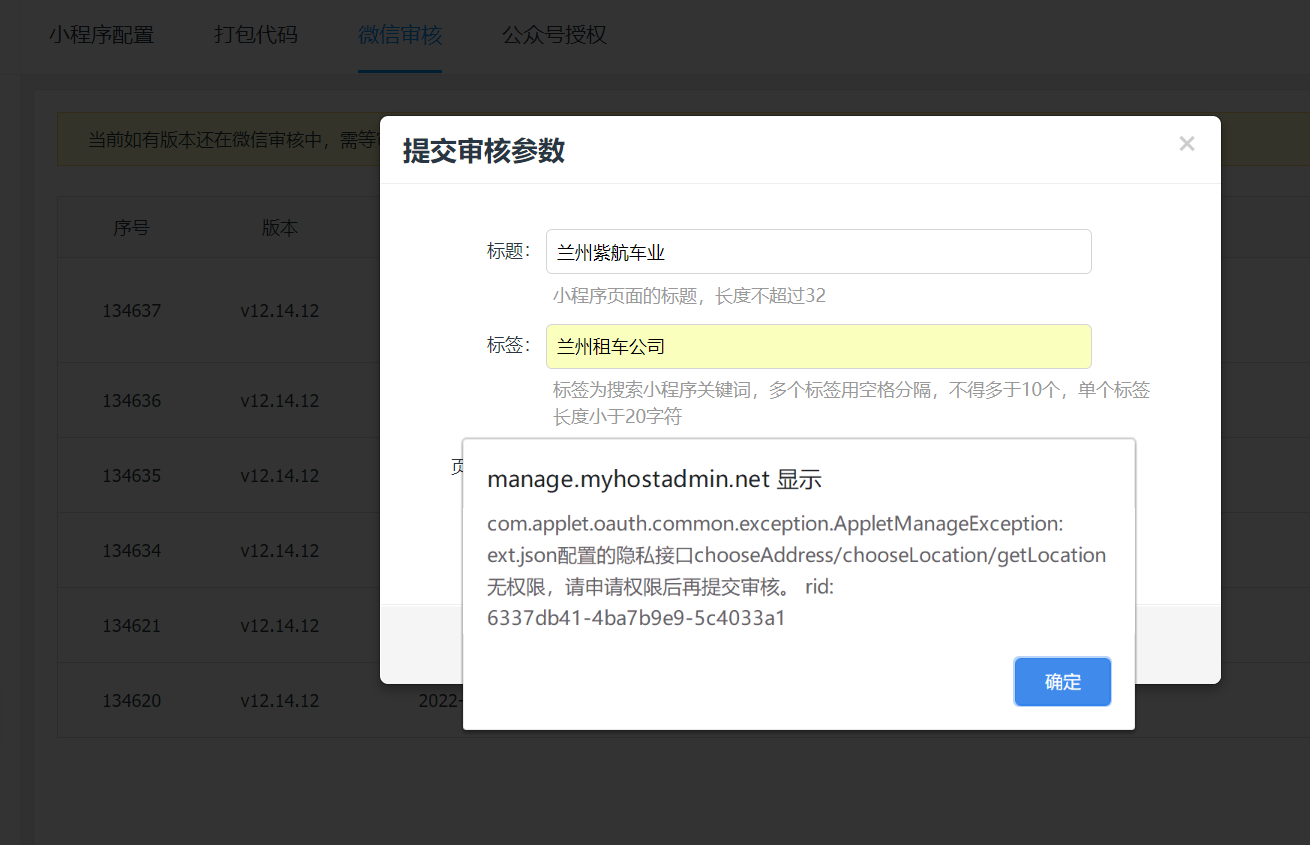
Task: Click the 提交审核参数 dialog title
Action: [x=484, y=151]
